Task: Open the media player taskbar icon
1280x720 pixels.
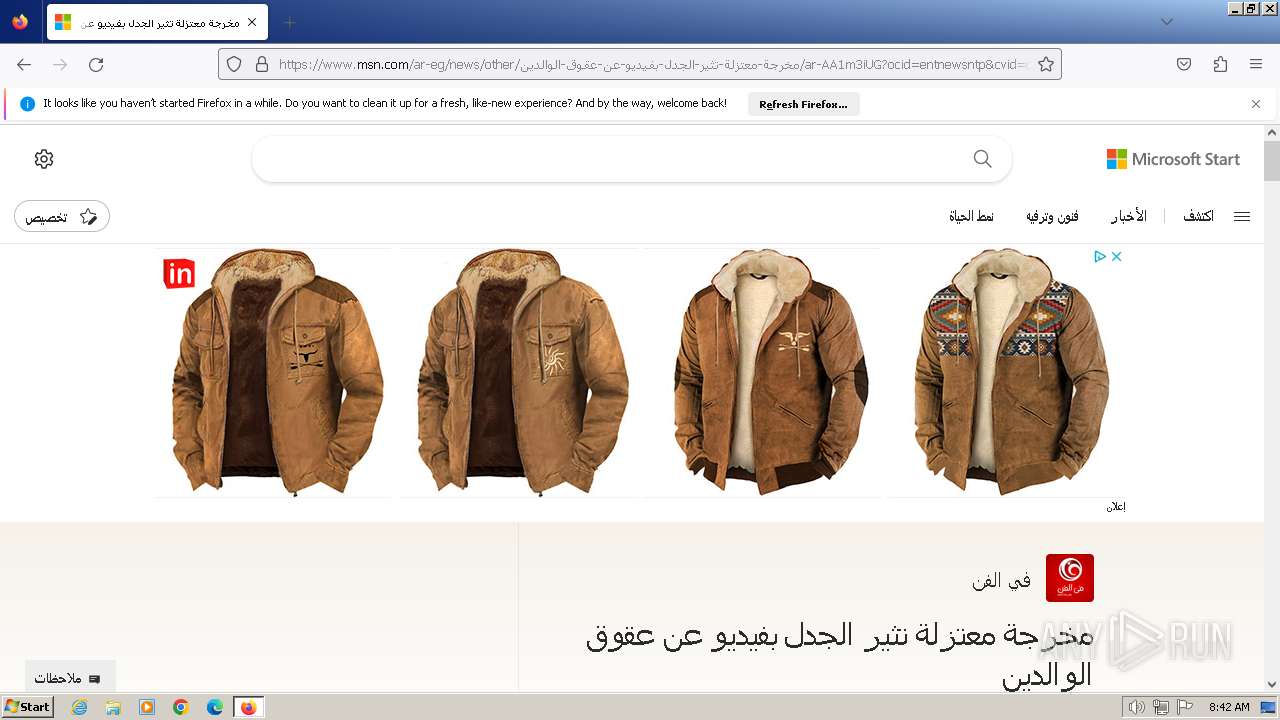Action: [147, 707]
